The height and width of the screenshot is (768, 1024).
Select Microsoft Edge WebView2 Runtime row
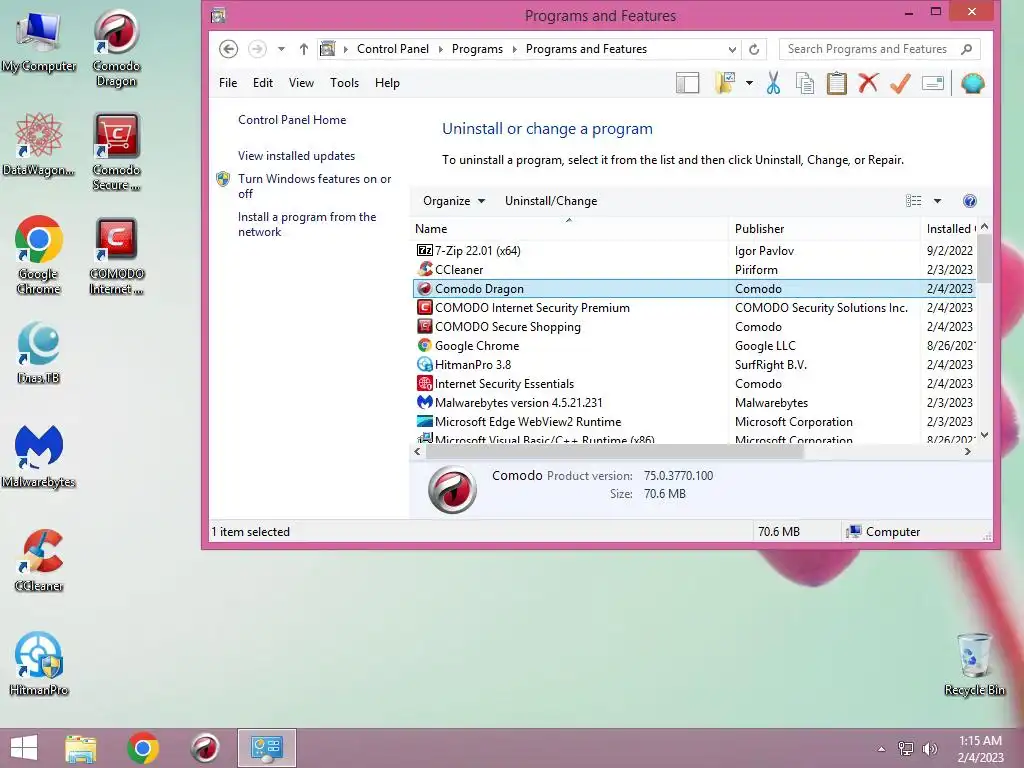click(x=694, y=421)
